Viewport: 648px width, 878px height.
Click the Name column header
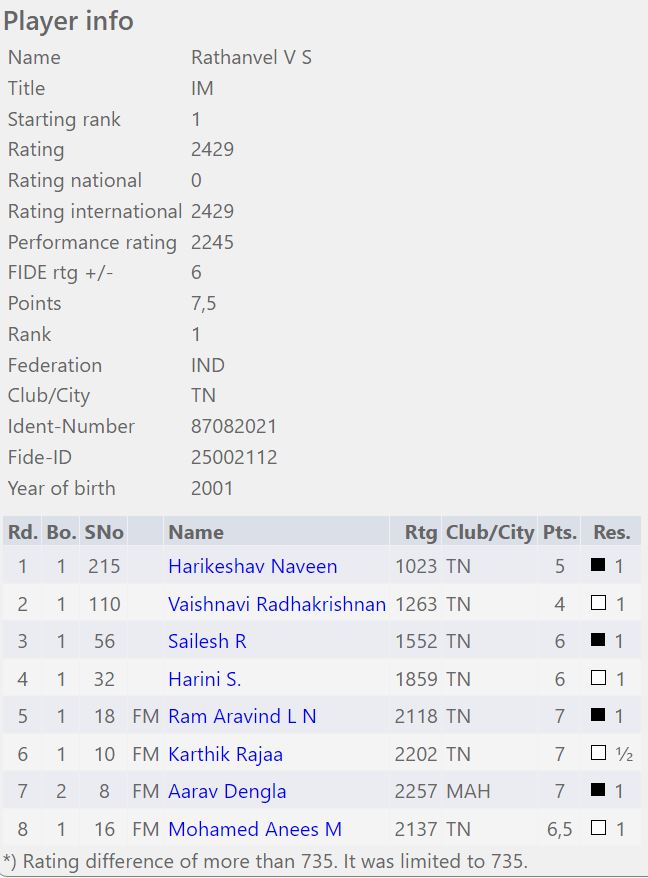196,532
